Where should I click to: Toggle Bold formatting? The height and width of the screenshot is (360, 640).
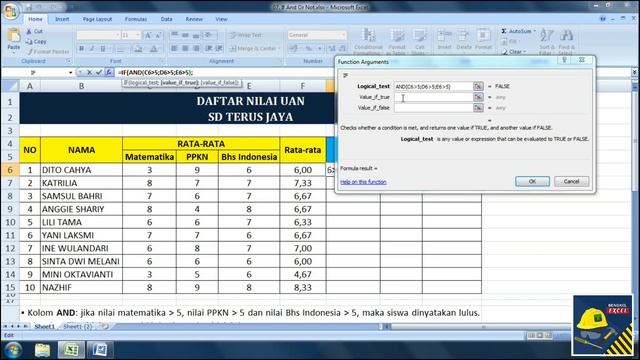tap(81, 49)
